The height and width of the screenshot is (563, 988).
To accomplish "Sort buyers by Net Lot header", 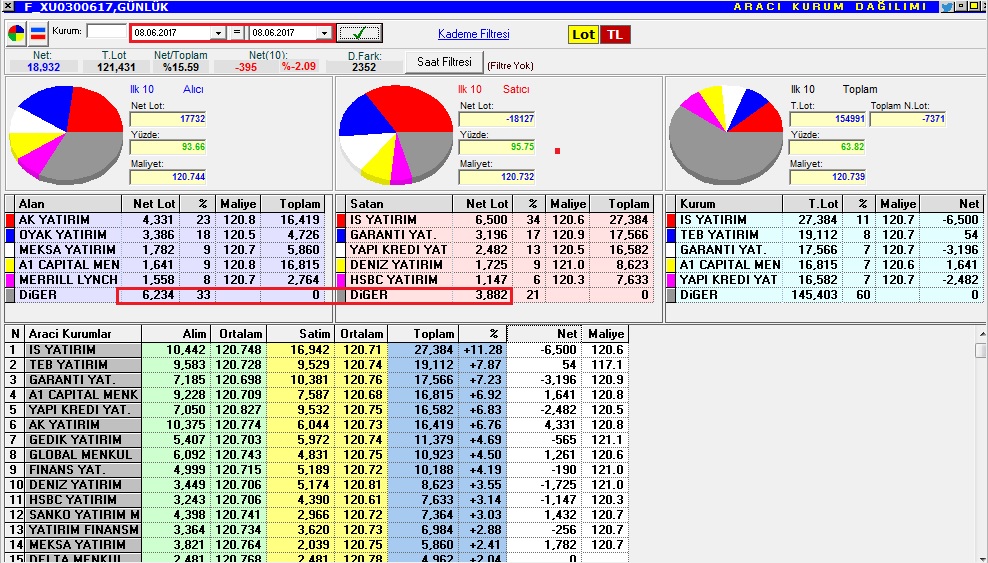I will coord(151,203).
